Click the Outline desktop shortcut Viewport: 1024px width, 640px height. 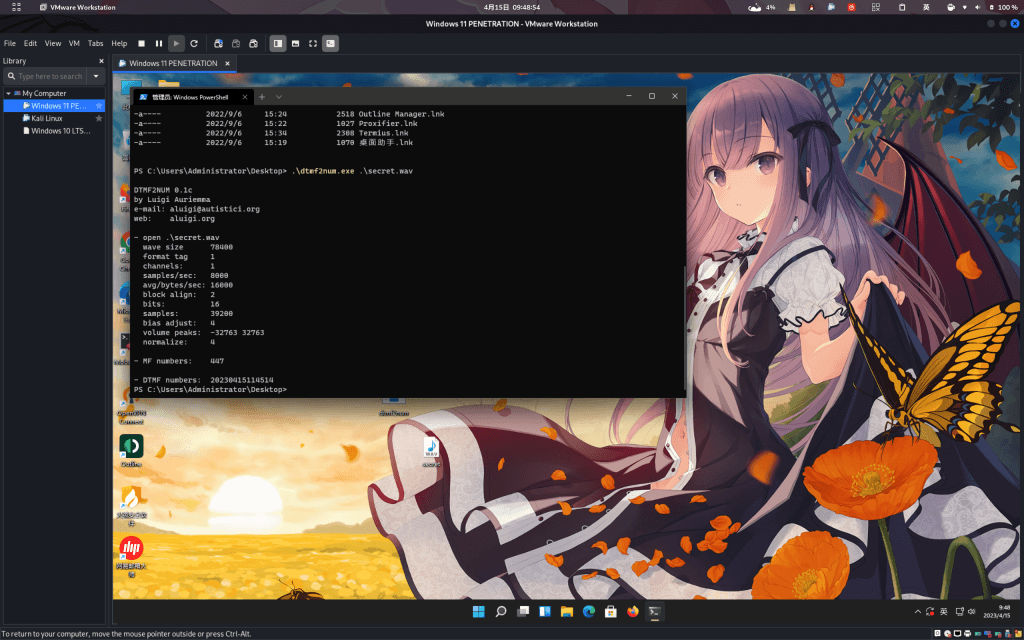click(x=131, y=451)
